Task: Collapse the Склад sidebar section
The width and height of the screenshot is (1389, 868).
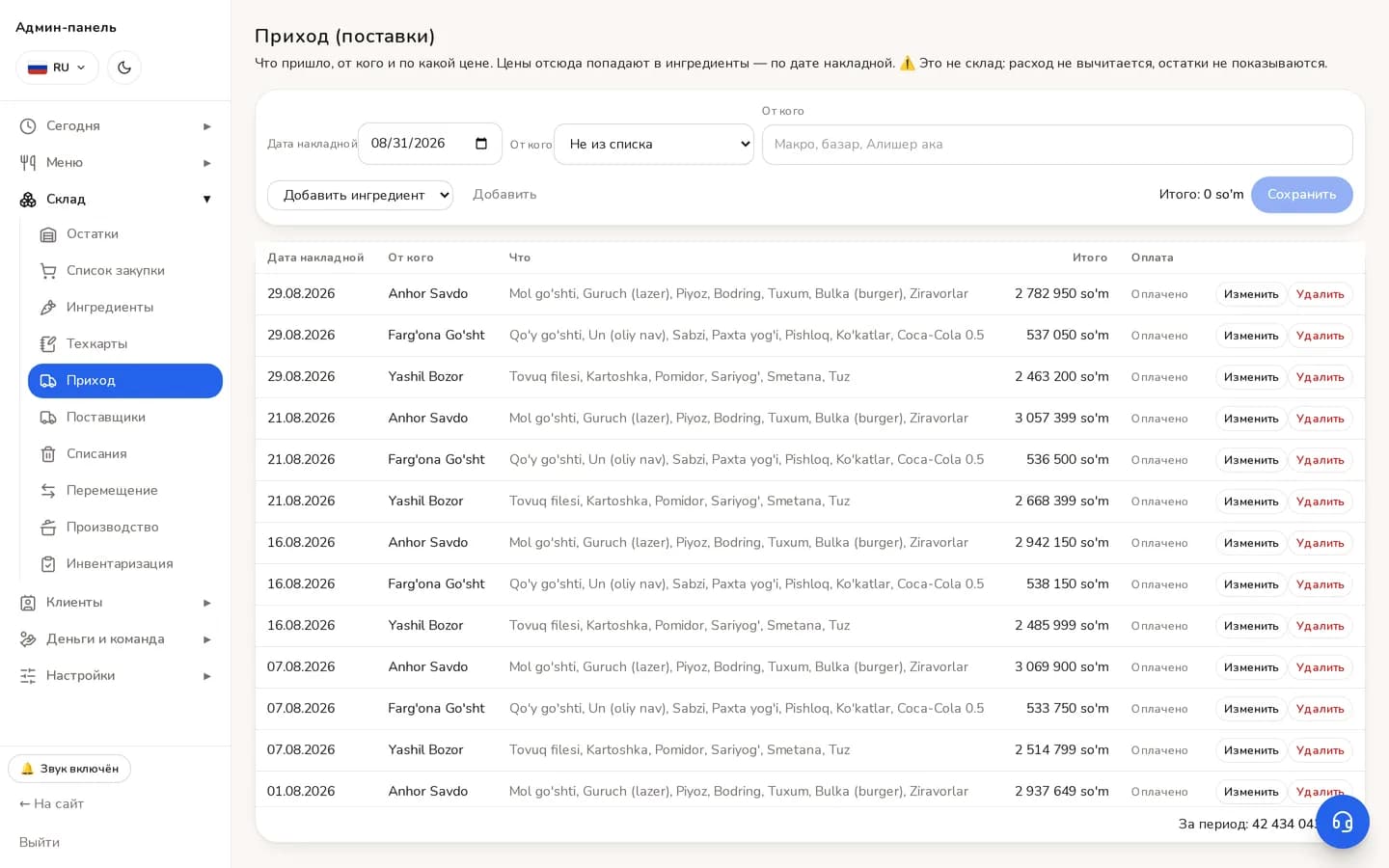Action: (x=116, y=200)
